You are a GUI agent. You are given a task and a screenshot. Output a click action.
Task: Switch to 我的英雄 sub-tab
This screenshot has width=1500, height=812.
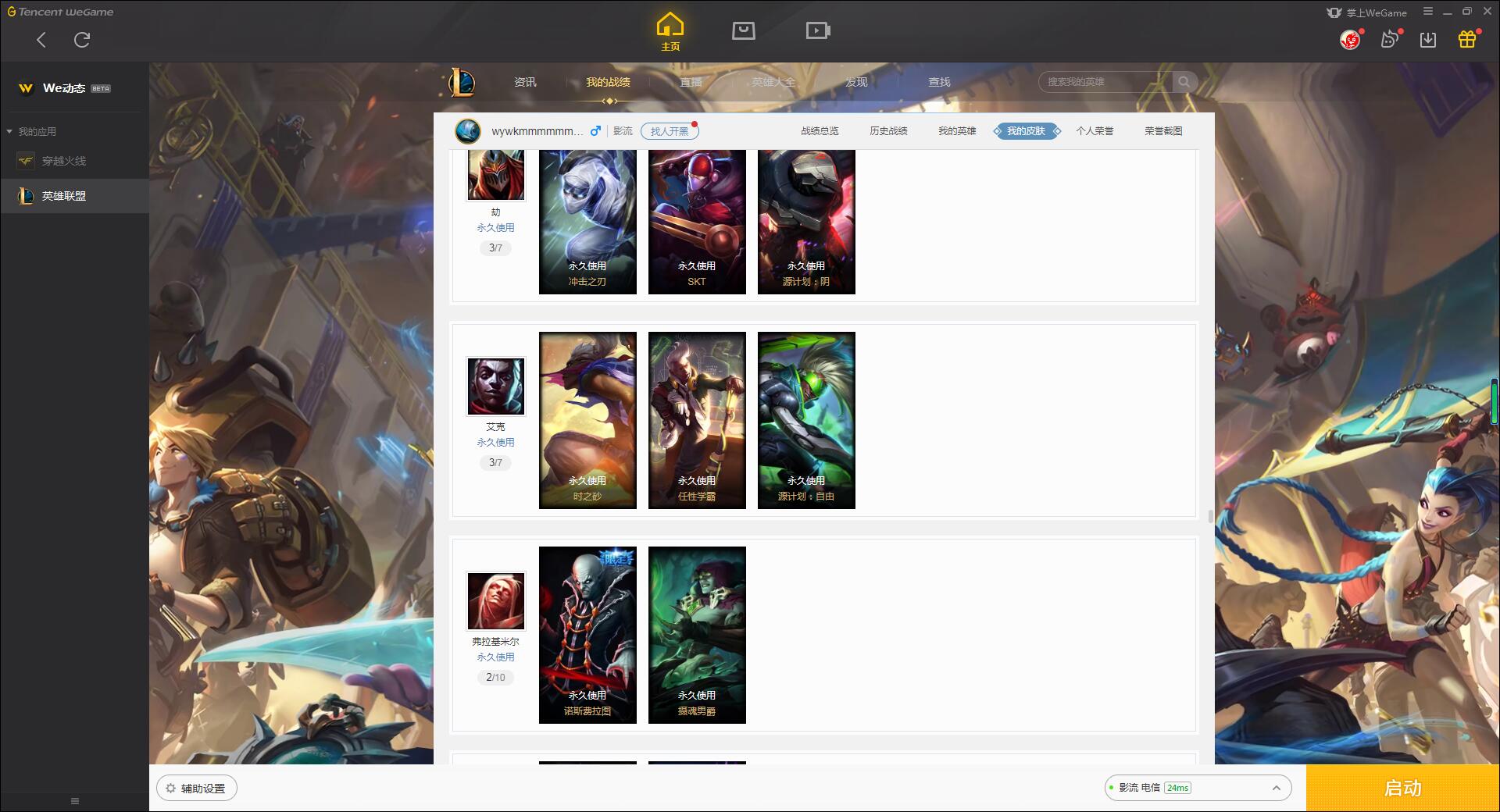click(957, 131)
